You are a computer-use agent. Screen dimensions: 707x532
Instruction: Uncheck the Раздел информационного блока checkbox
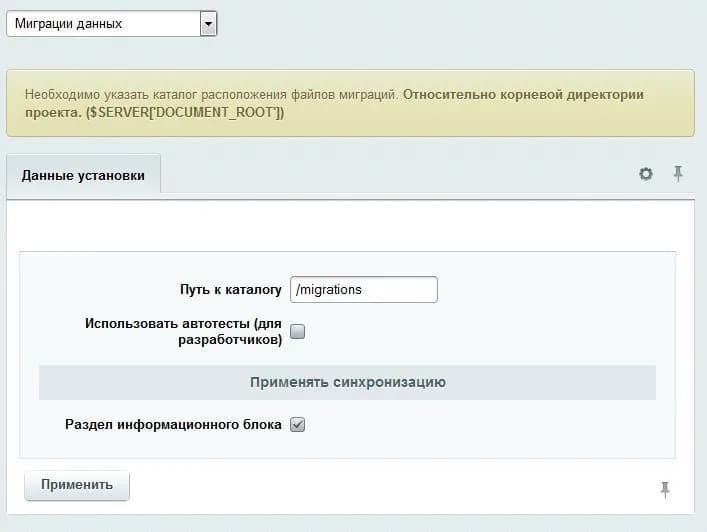pyautogui.click(x=298, y=424)
